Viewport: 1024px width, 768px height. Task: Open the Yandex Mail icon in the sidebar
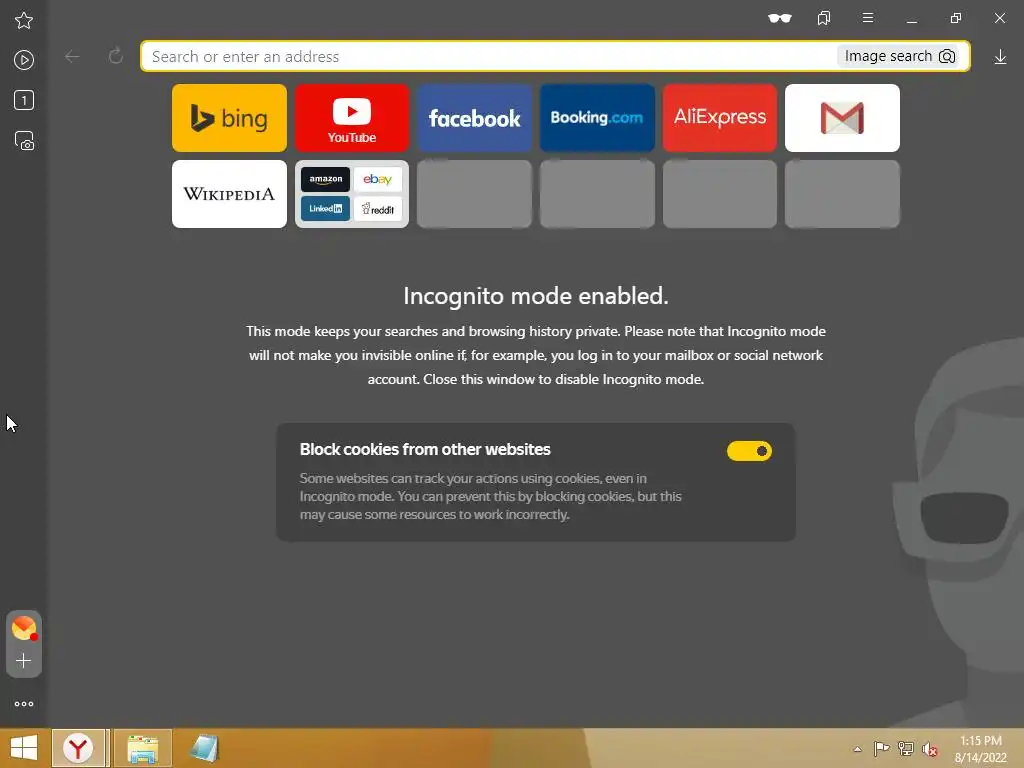point(24,628)
